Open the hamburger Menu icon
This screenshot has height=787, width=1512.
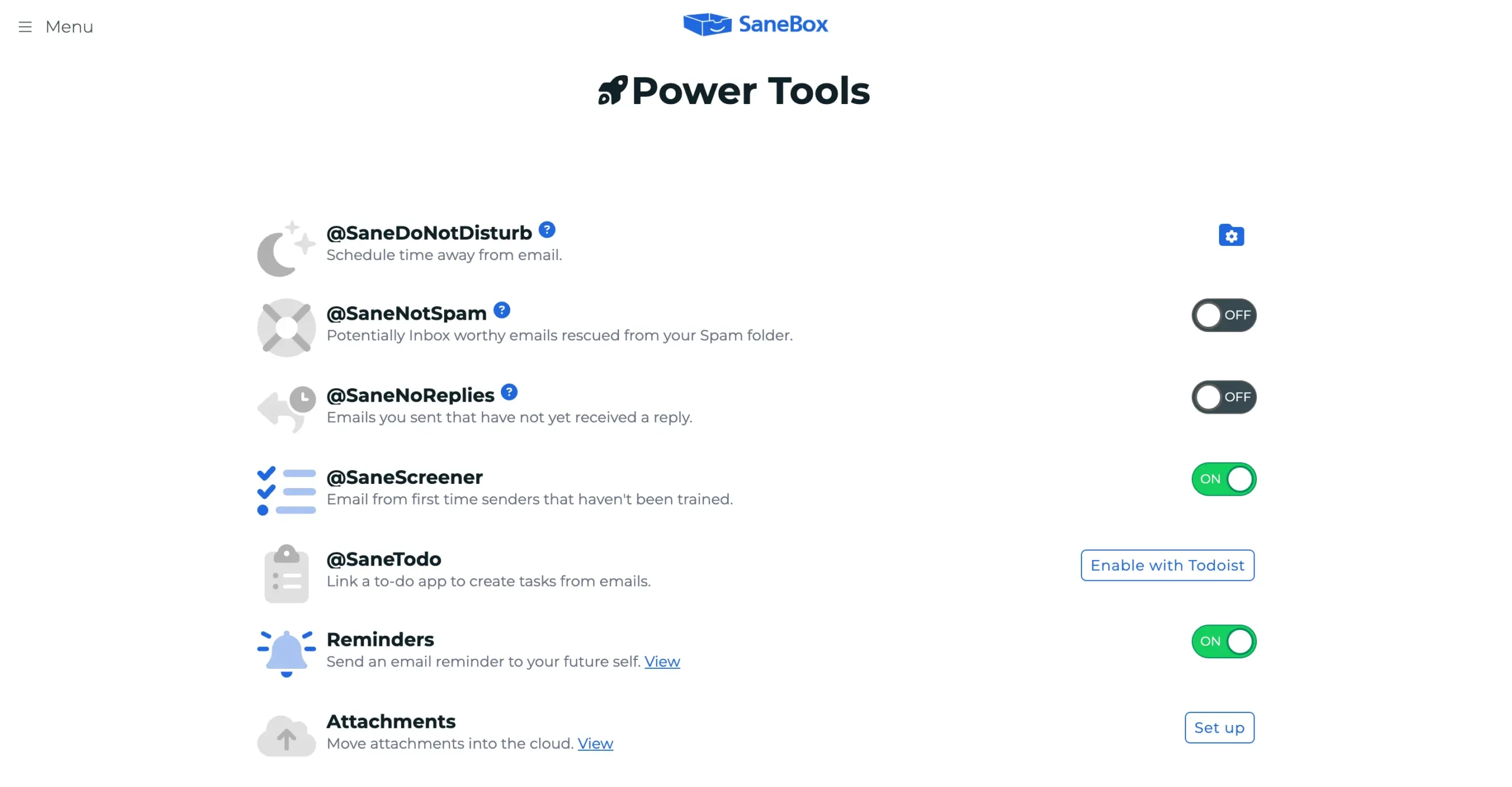(x=25, y=27)
